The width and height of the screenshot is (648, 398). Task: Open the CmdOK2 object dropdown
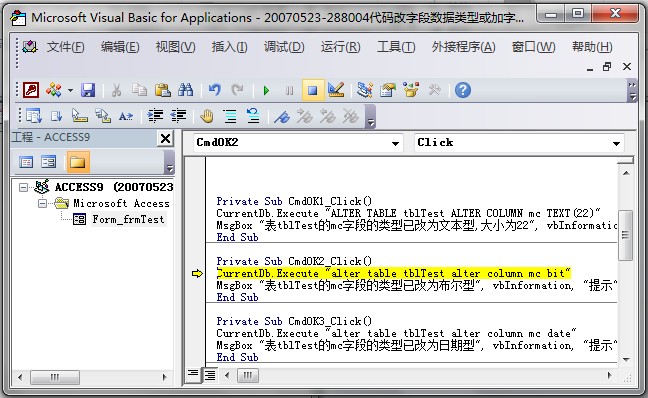(x=395, y=143)
